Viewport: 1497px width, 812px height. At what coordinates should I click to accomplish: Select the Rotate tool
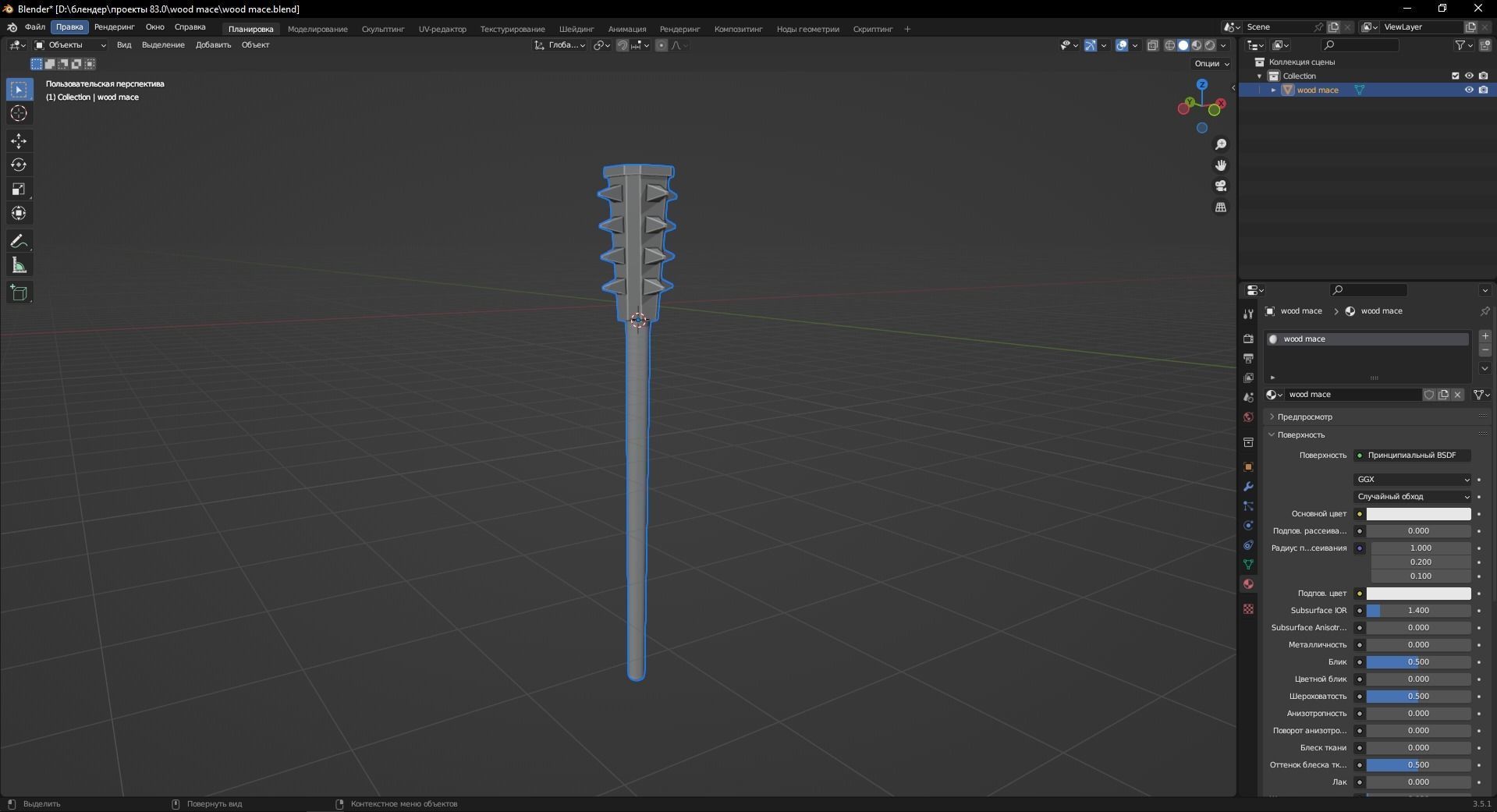[19, 165]
